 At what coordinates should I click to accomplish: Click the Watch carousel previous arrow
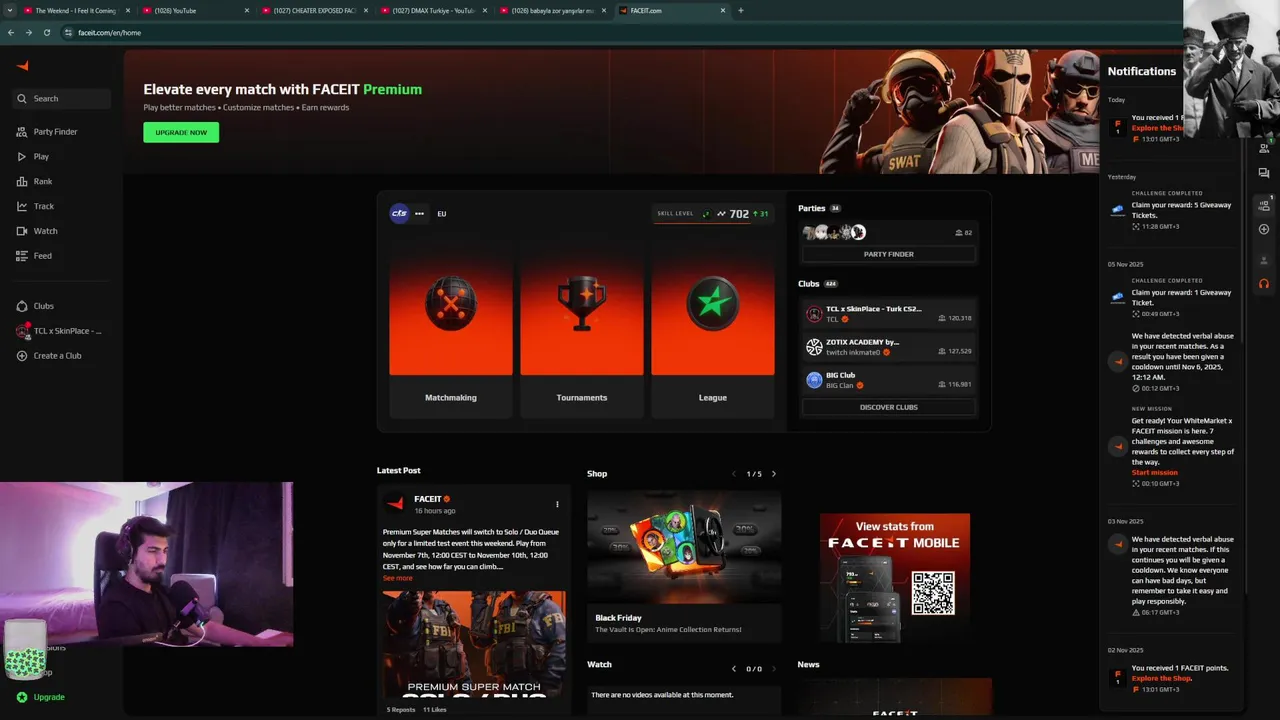(x=734, y=669)
